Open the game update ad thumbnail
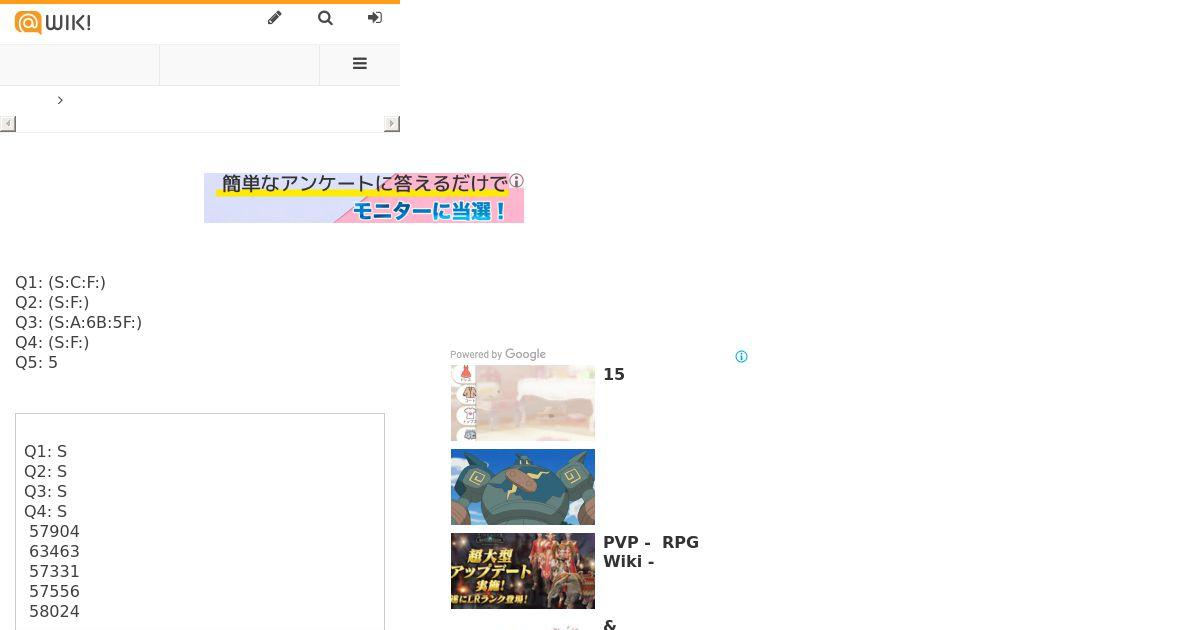This screenshot has height=630, width=1200. click(523, 571)
